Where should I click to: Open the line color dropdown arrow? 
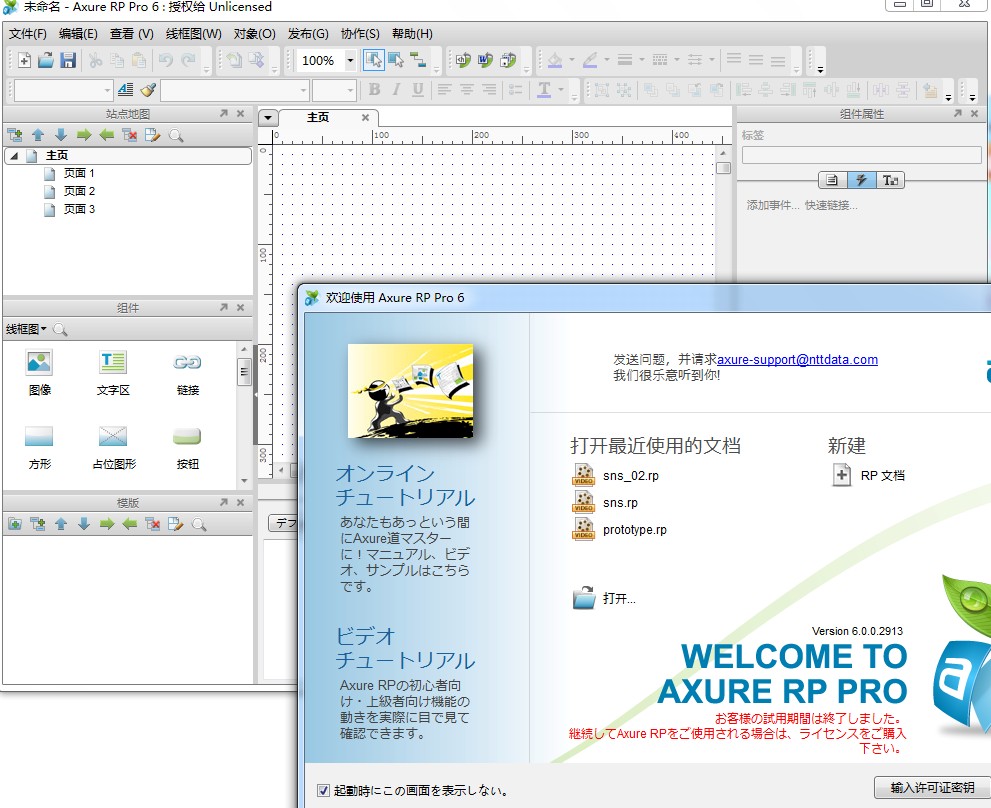(x=607, y=61)
